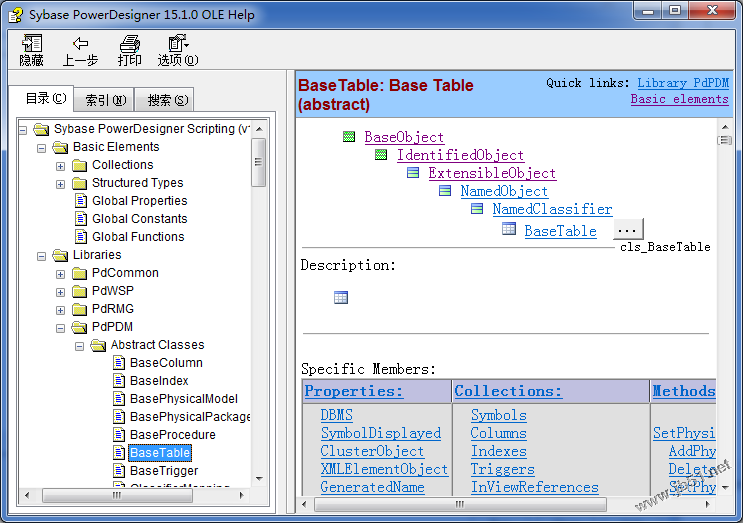
Task: Collapse the Libraries tree node
Action: coord(42,256)
